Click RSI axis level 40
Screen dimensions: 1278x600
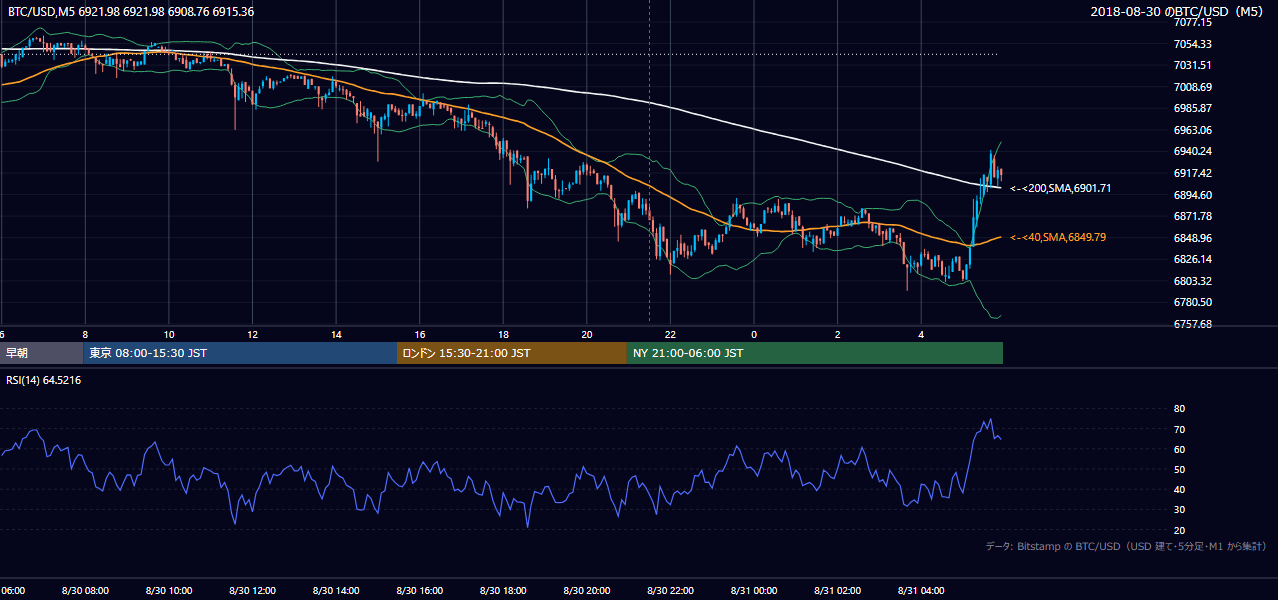click(x=1180, y=489)
